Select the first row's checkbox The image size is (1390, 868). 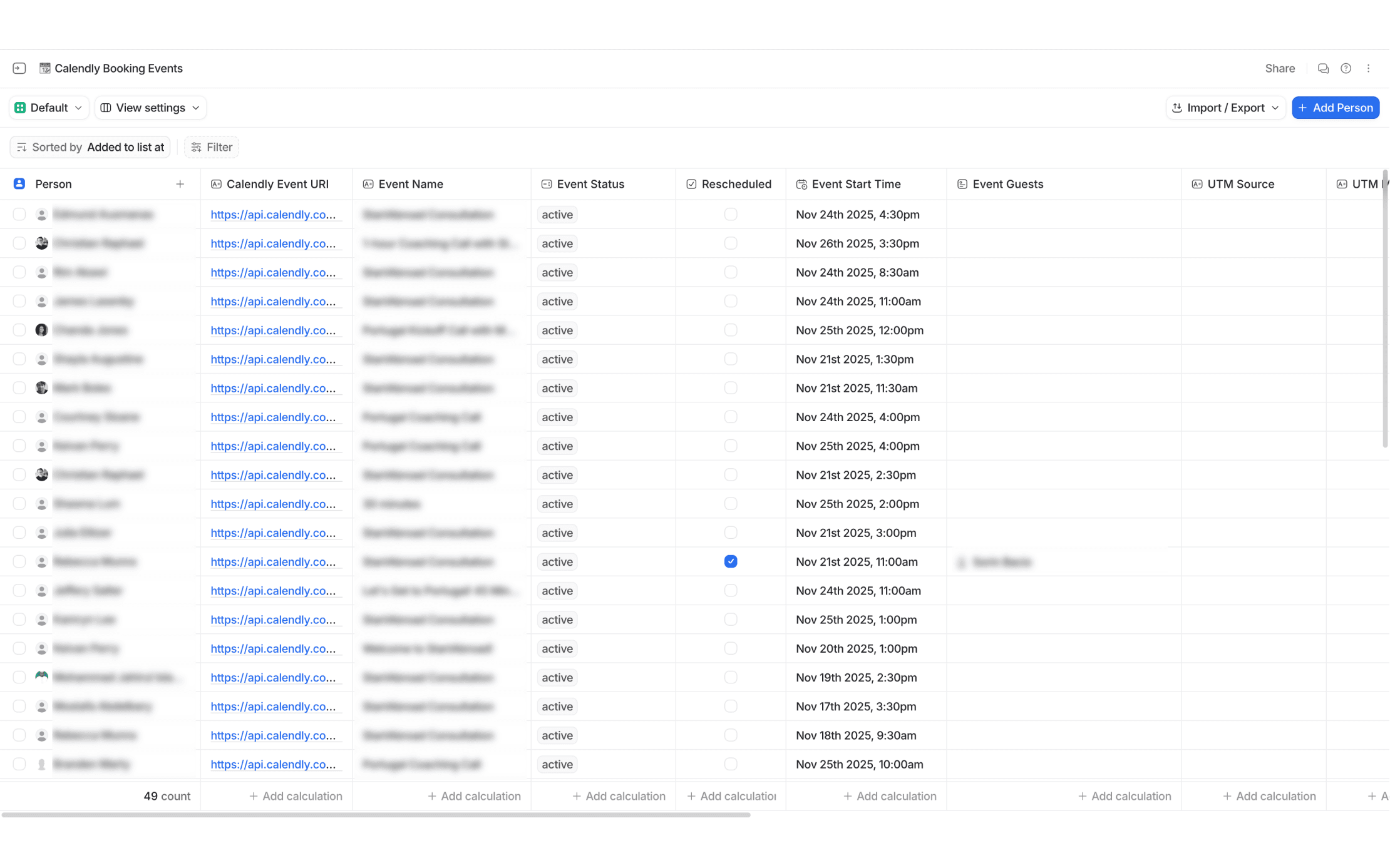point(19,215)
